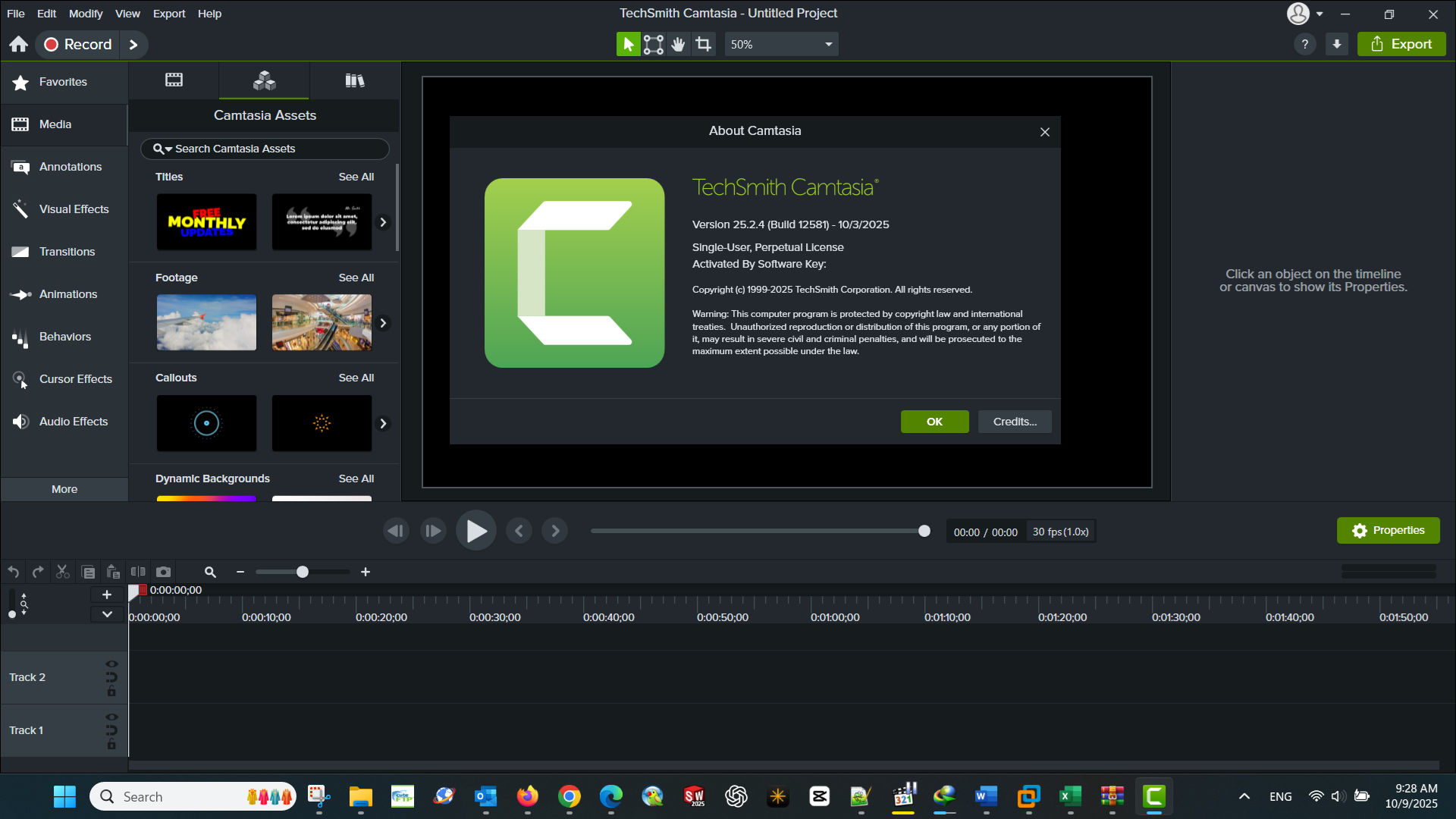The height and width of the screenshot is (819, 1456).
Task: Lock Track 1 with padlock icon
Action: (x=111, y=745)
